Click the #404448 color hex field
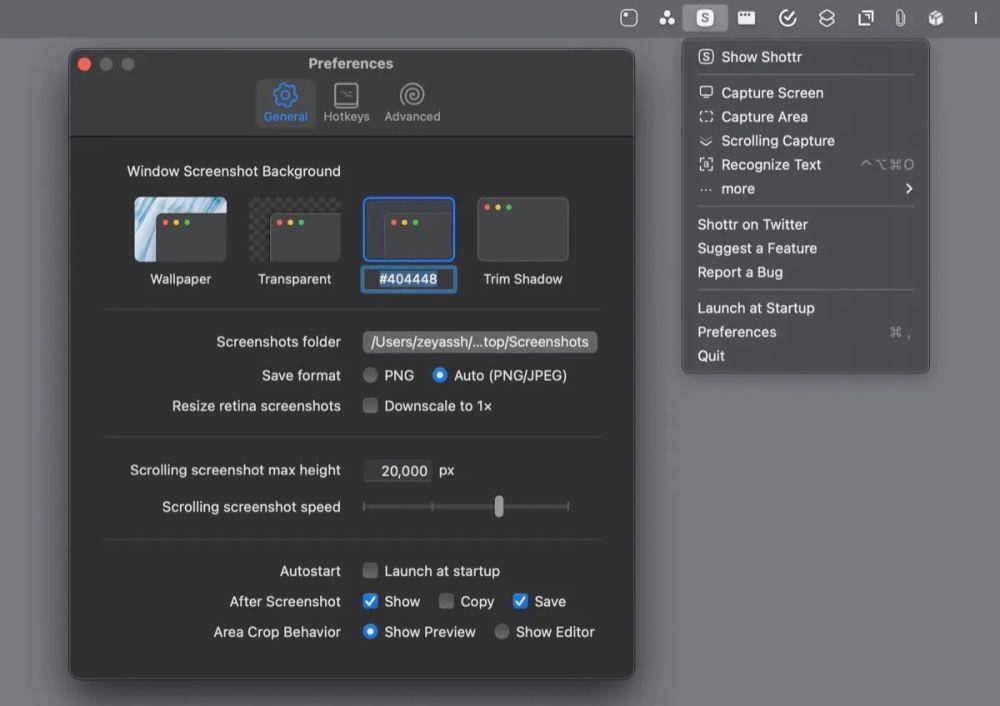Image resolution: width=1000 pixels, height=706 pixels. tap(409, 279)
